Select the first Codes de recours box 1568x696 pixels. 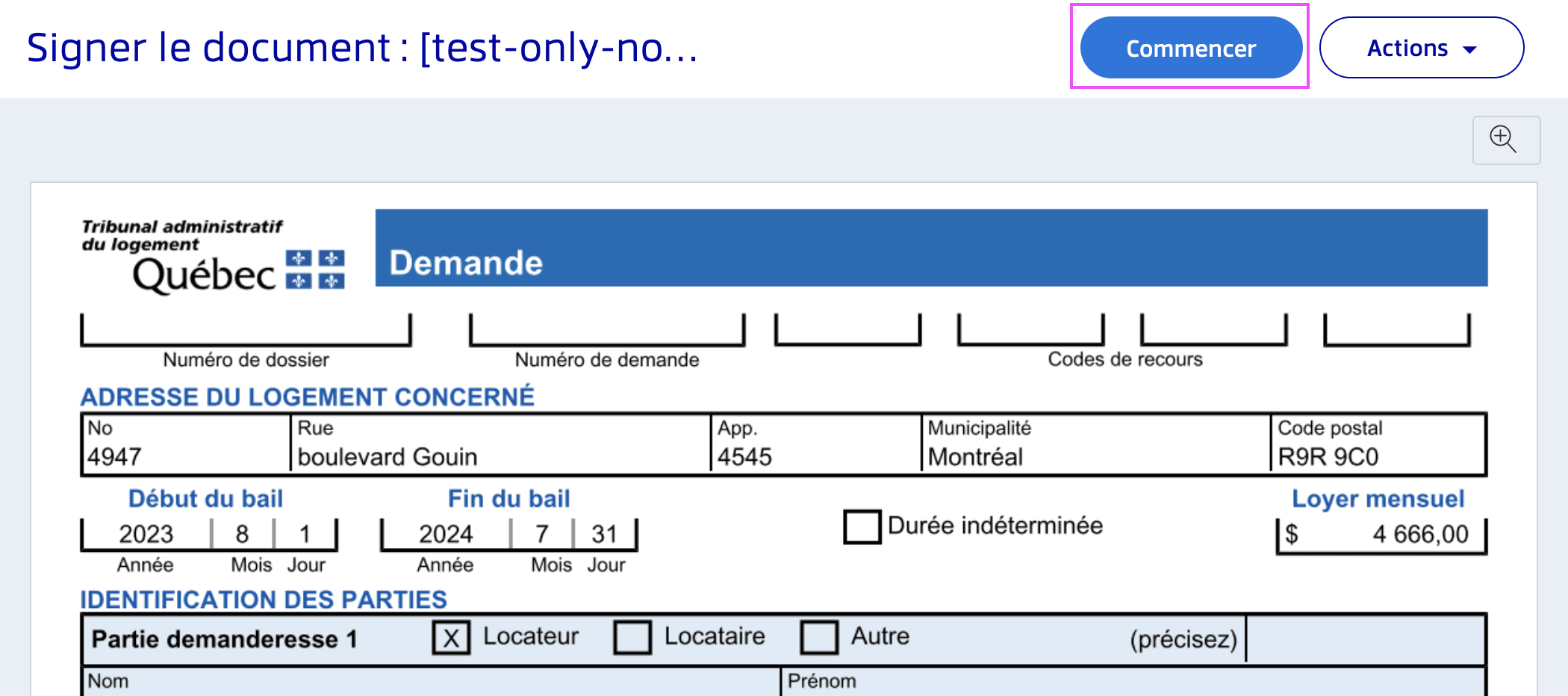[847, 329]
